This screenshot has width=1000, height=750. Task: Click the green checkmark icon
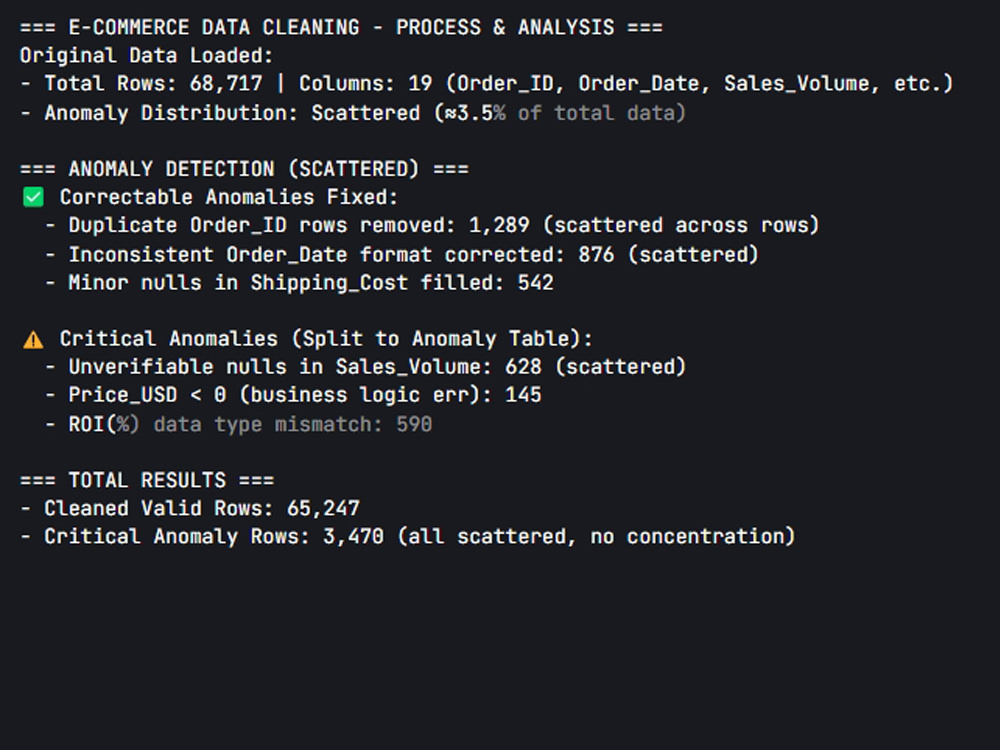pos(33,197)
